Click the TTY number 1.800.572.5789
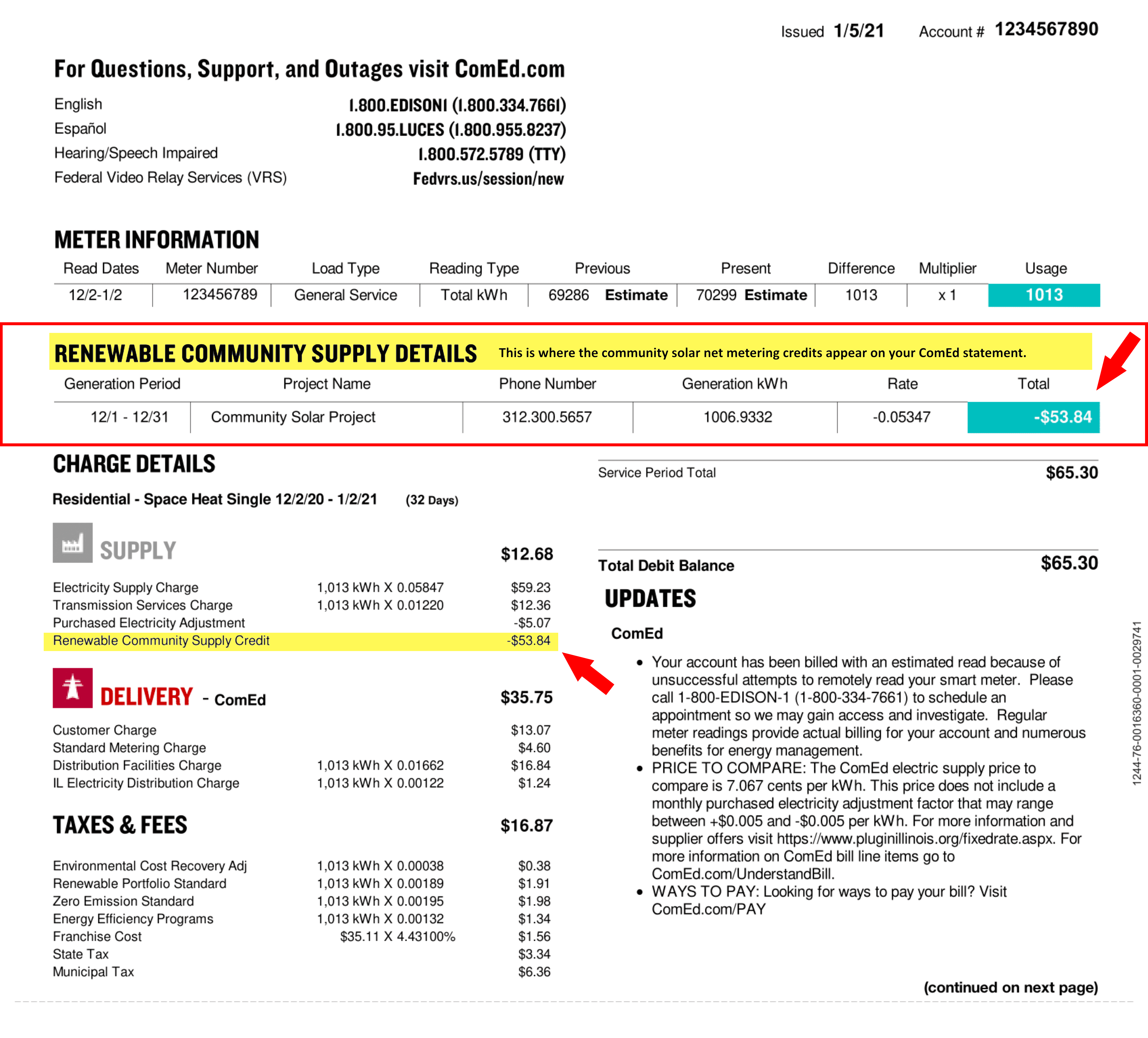Image resolution: width=1148 pixels, height=1038 pixels. click(x=492, y=154)
